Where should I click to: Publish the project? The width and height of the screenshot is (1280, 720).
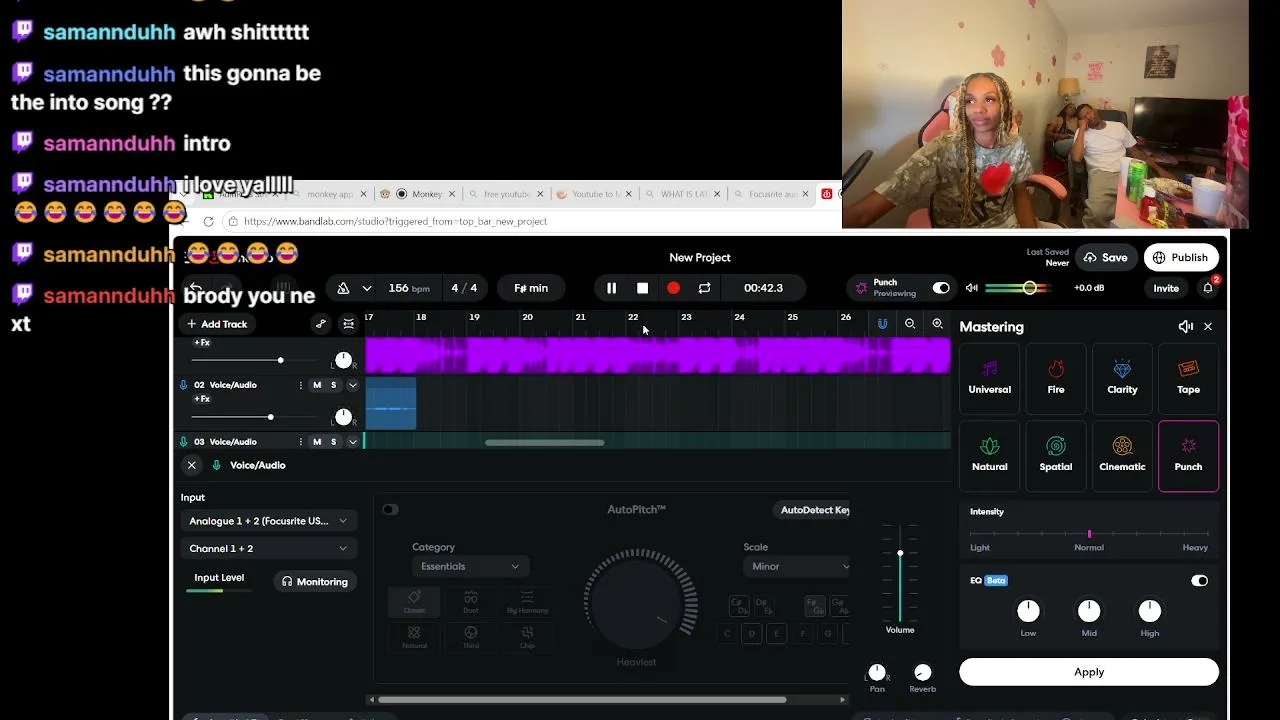[1180, 257]
